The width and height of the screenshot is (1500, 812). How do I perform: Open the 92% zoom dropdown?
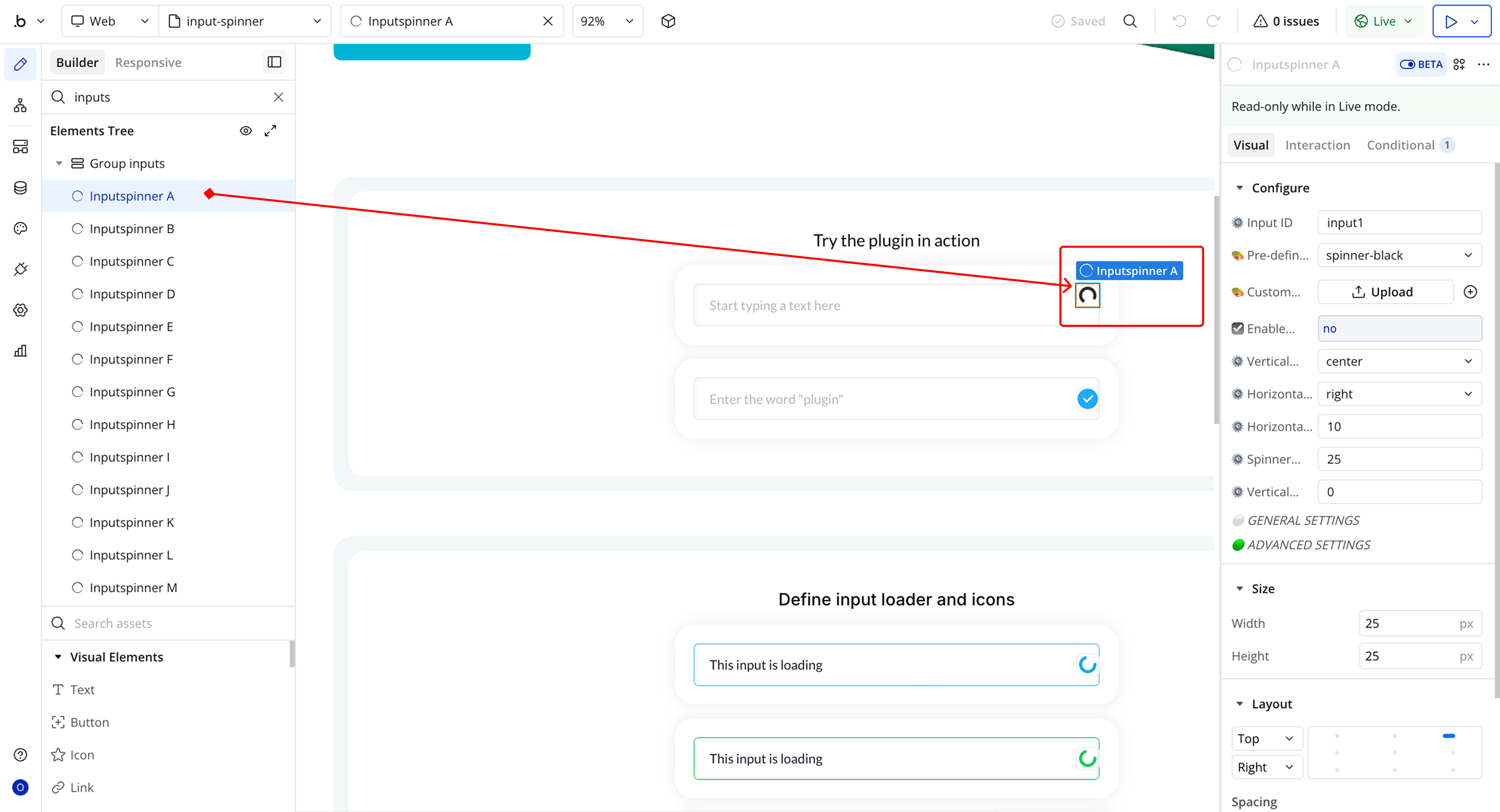[607, 21]
